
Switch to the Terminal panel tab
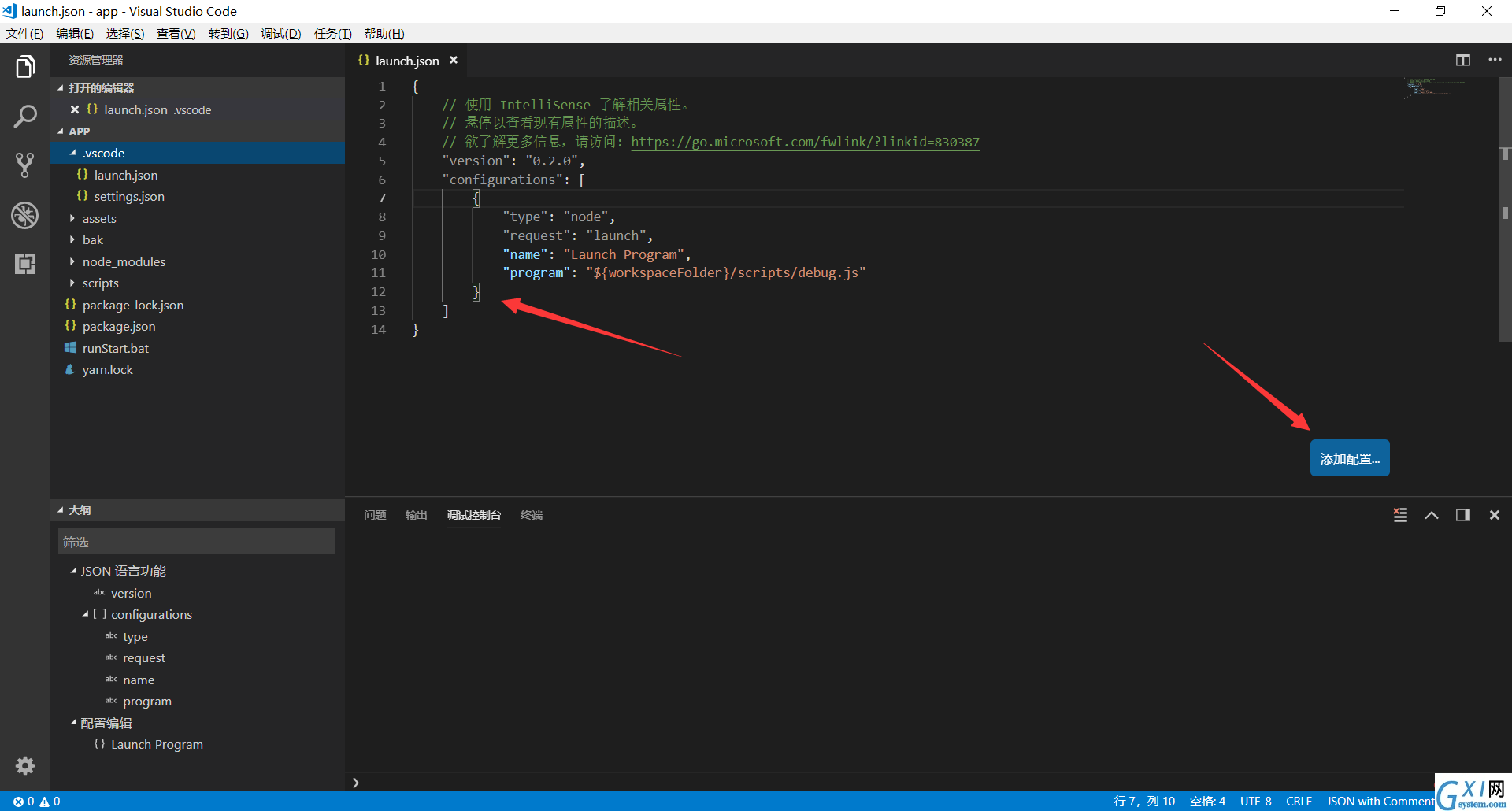pyautogui.click(x=532, y=515)
